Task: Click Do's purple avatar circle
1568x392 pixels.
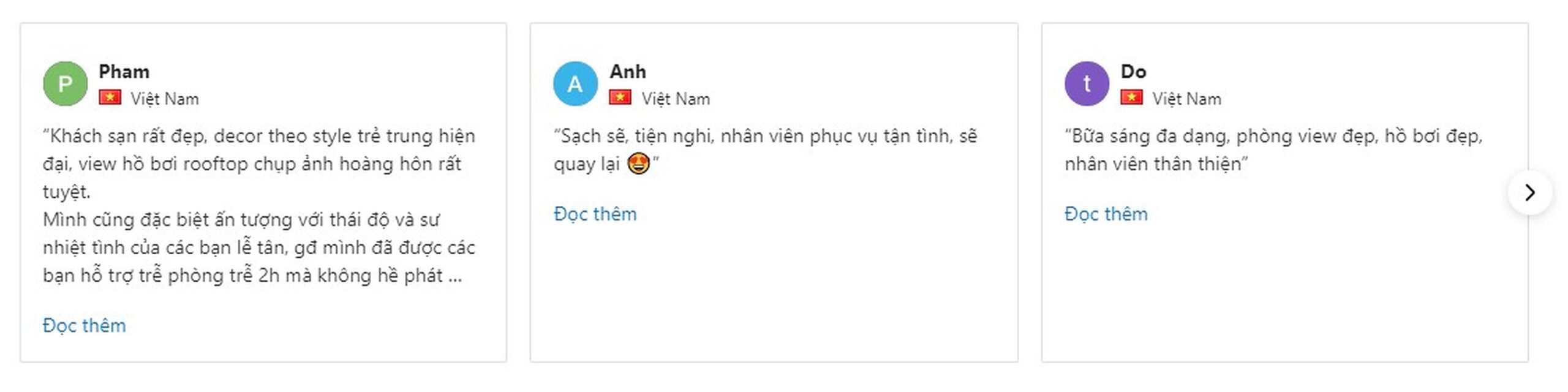Action: 1087,84
